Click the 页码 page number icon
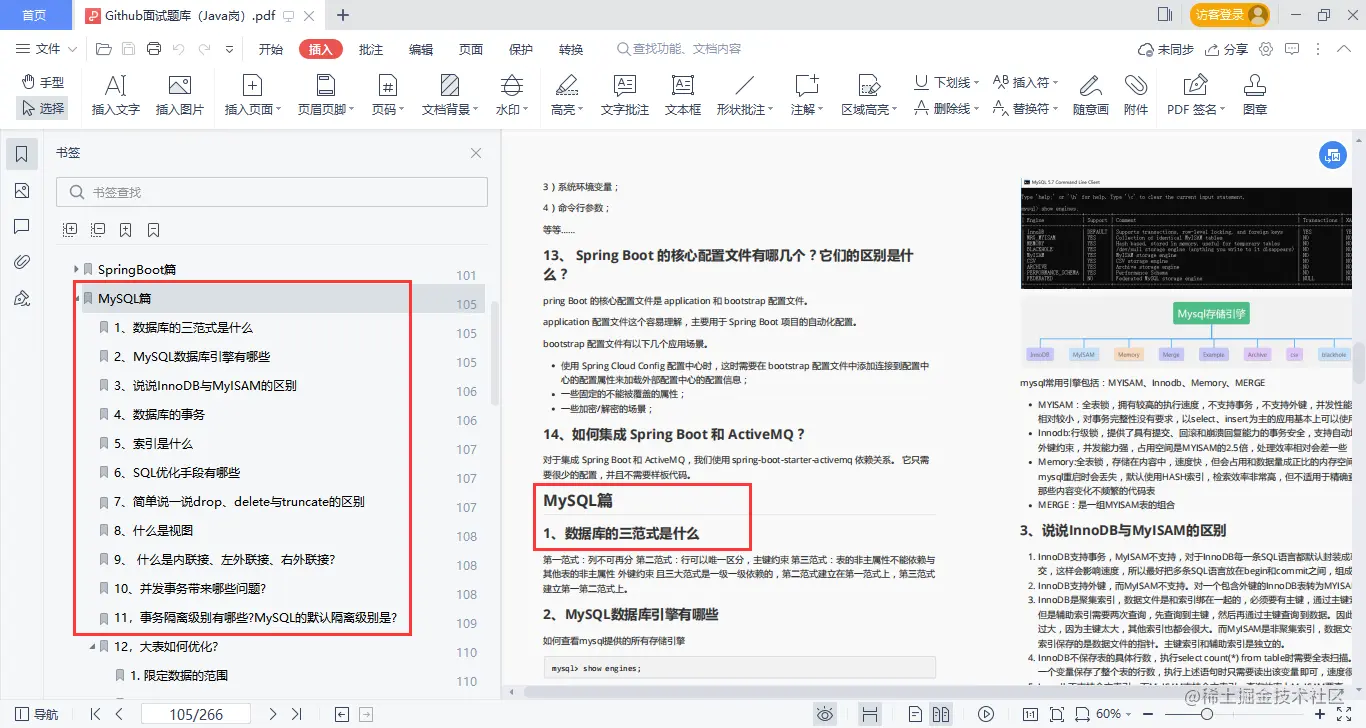The image size is (1366, 728). click(x=386, y=95)
